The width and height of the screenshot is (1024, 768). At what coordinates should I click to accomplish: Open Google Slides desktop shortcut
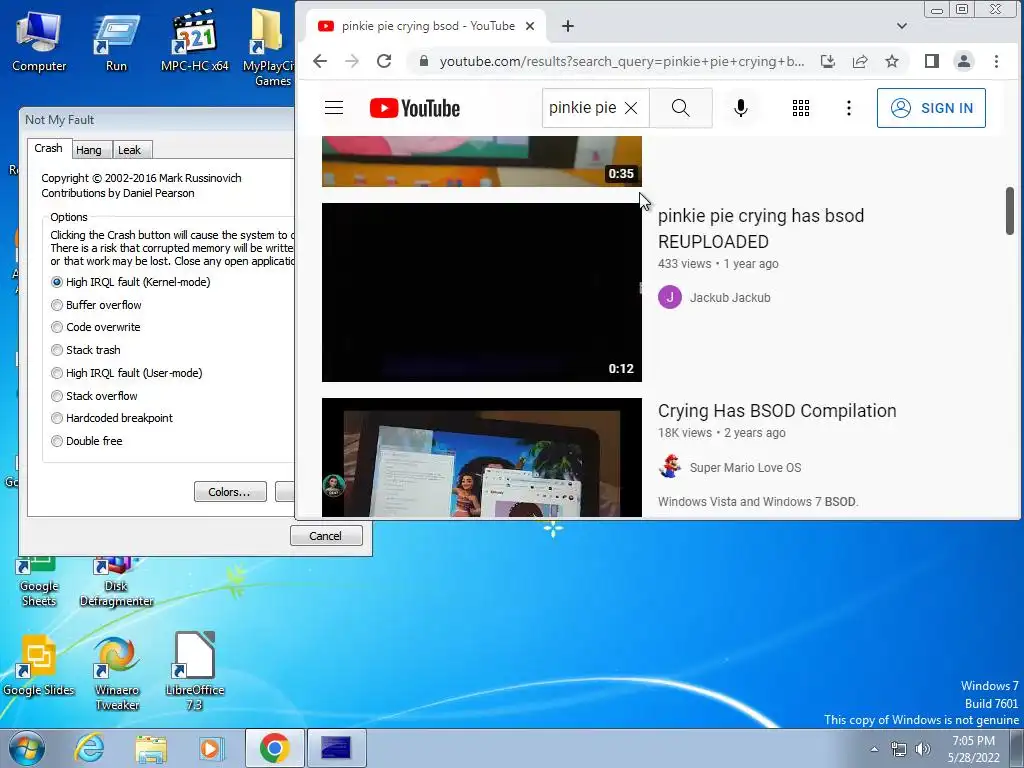click(39, 666)
